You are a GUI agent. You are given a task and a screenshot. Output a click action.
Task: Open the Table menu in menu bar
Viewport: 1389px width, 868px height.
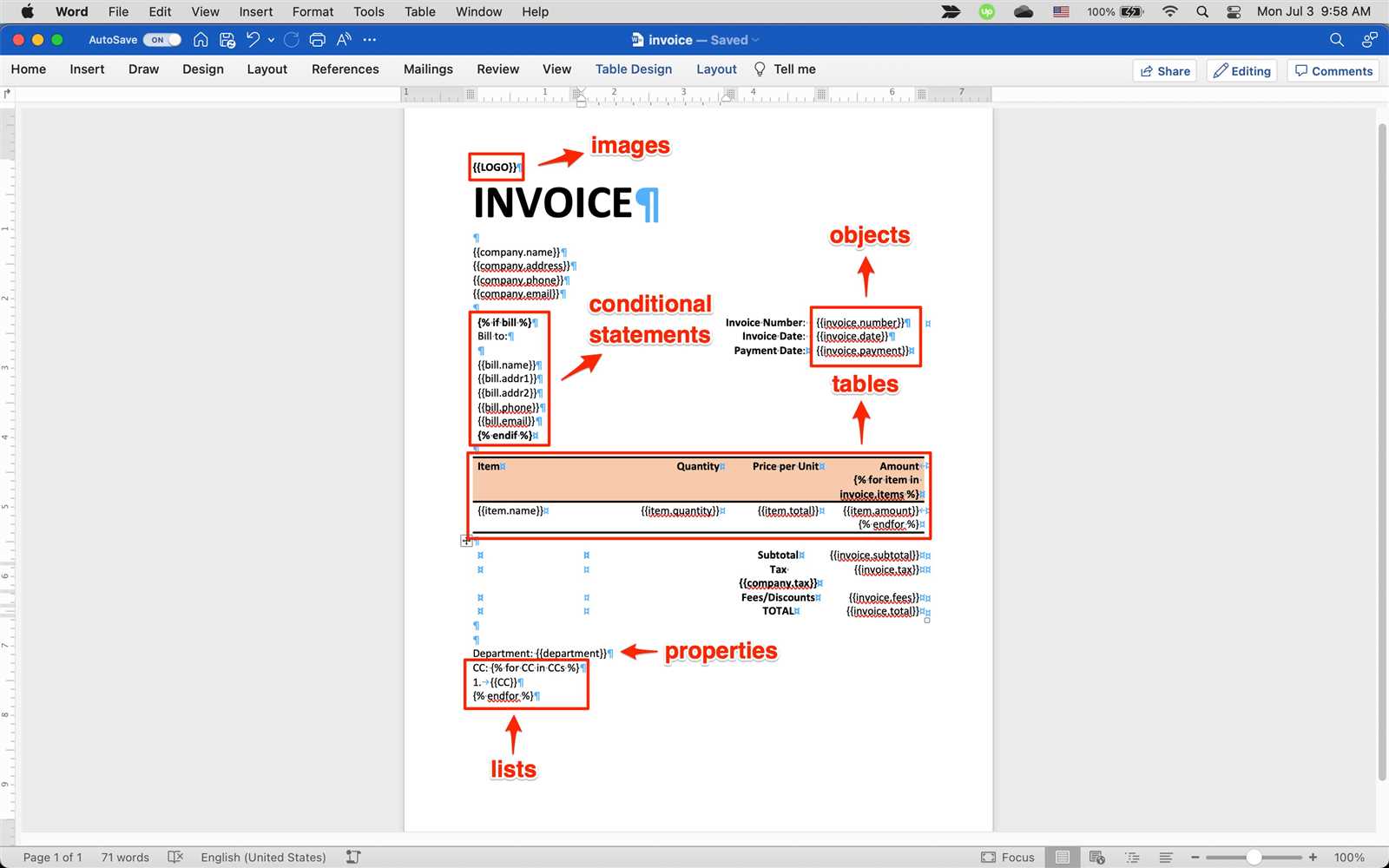click(x=420, y=11)
